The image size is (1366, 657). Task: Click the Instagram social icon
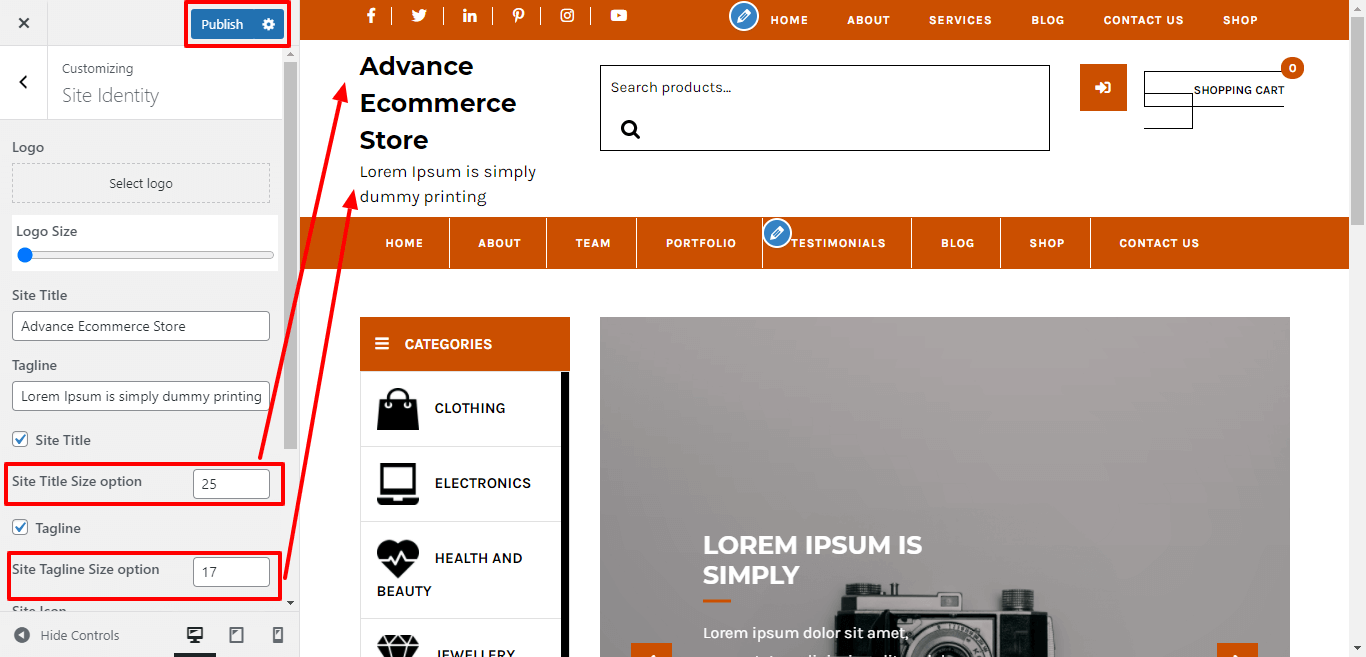pos(567,15)
